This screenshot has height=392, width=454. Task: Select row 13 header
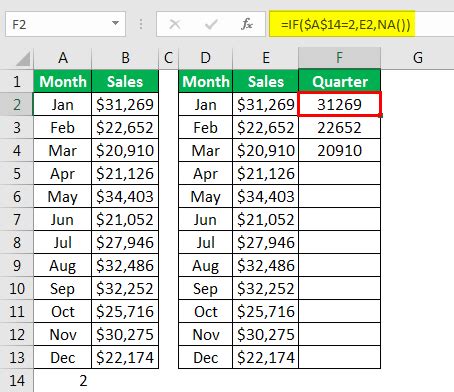17,357
